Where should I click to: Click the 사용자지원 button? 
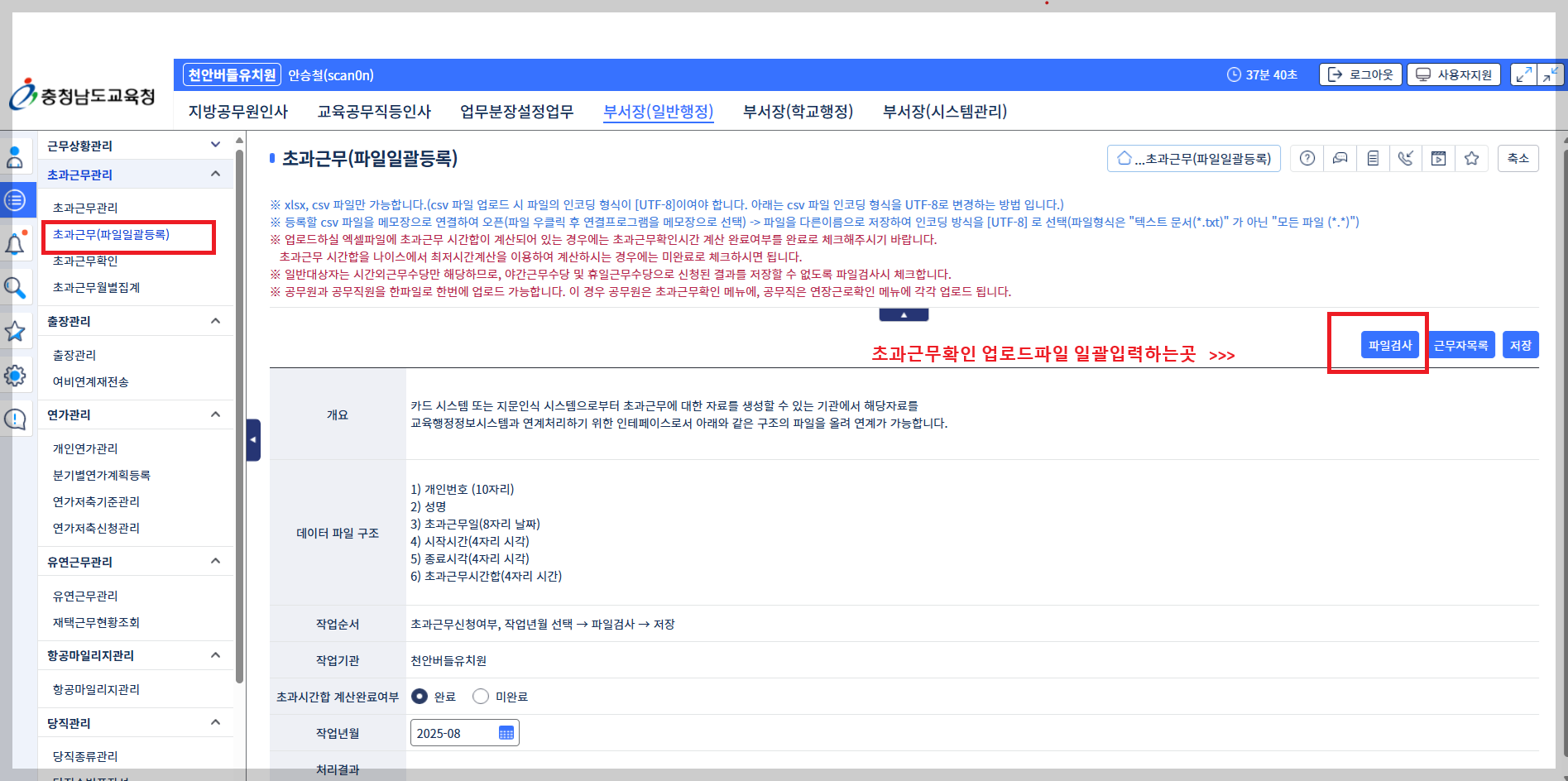pyautogui.click(x=1454, y=74)
